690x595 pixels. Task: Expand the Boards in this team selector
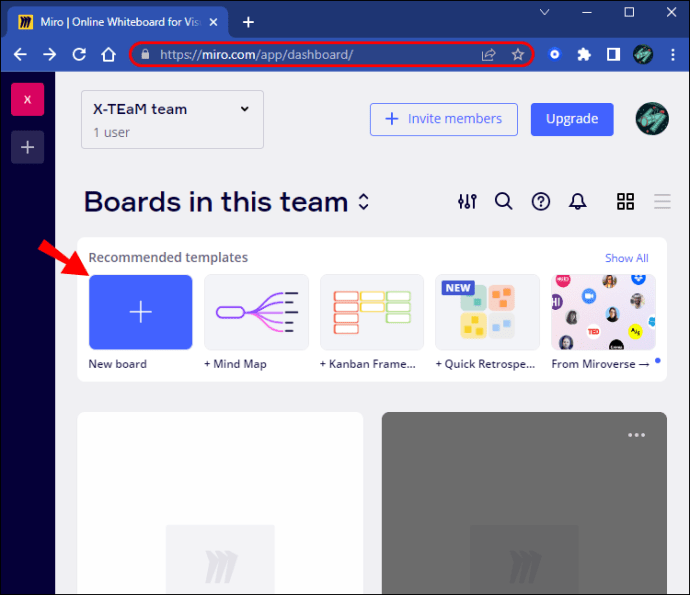(x=363, y=202)
